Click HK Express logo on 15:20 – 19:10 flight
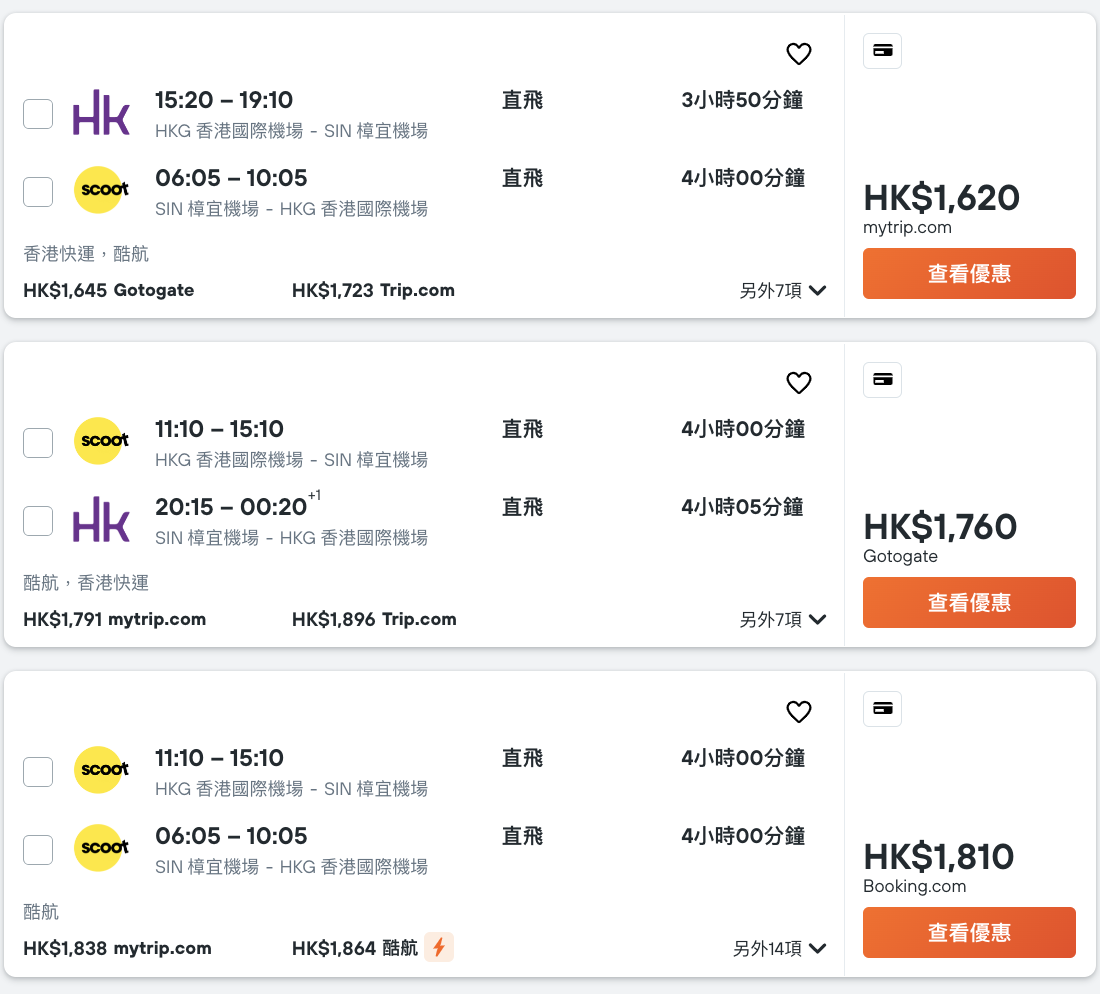1100x994 pixels. click(101, 113)
